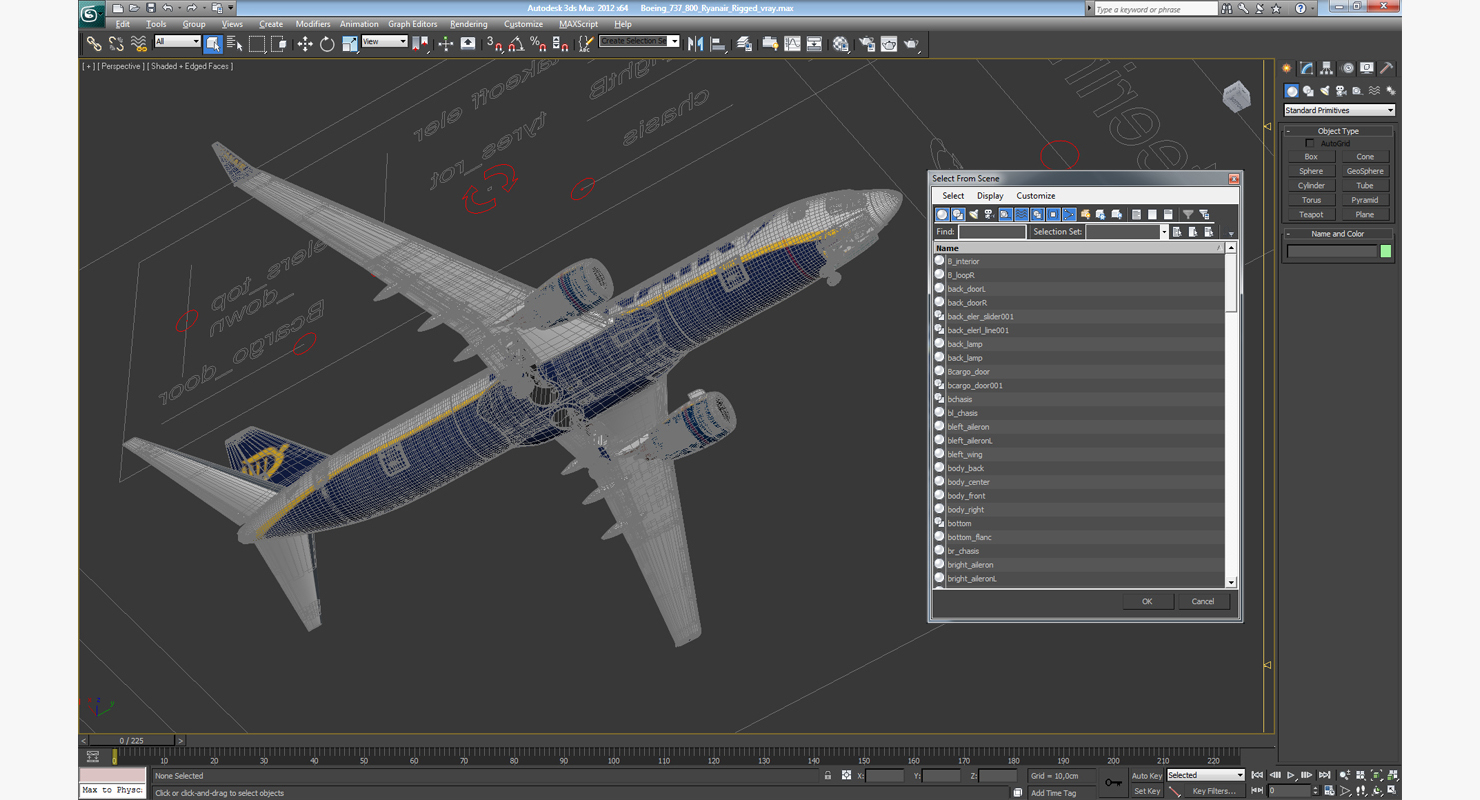The width and height of the screenshot is (1480, 800).
Task: Toggle Display Bone Objects filter in dialog
Action: point(1069,214)
